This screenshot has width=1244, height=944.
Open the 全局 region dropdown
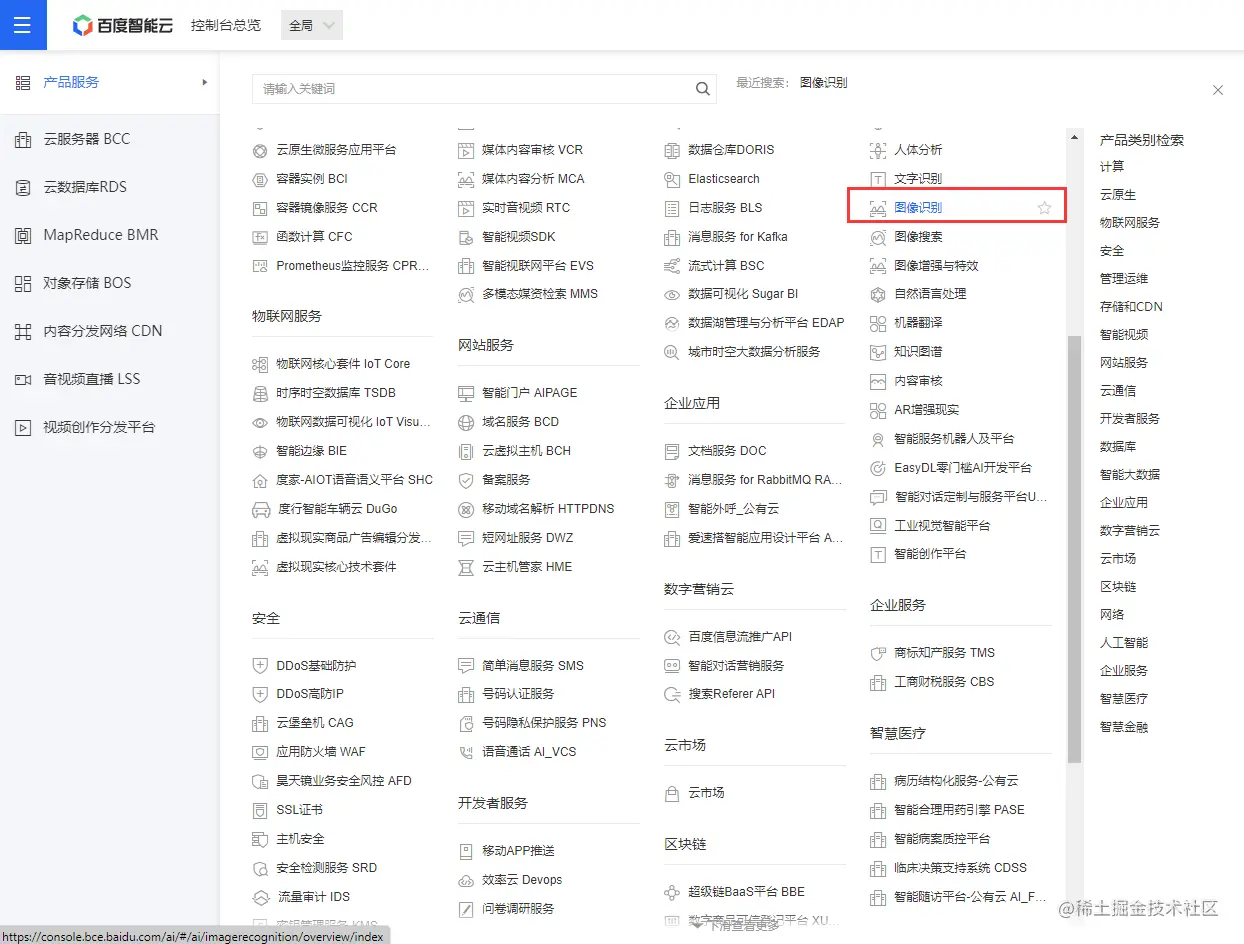point(312,25)
